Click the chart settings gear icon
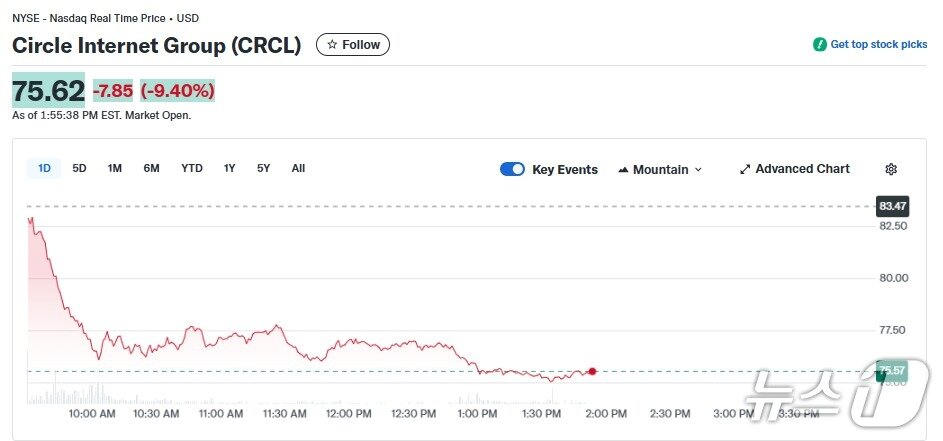 [891, 169]
